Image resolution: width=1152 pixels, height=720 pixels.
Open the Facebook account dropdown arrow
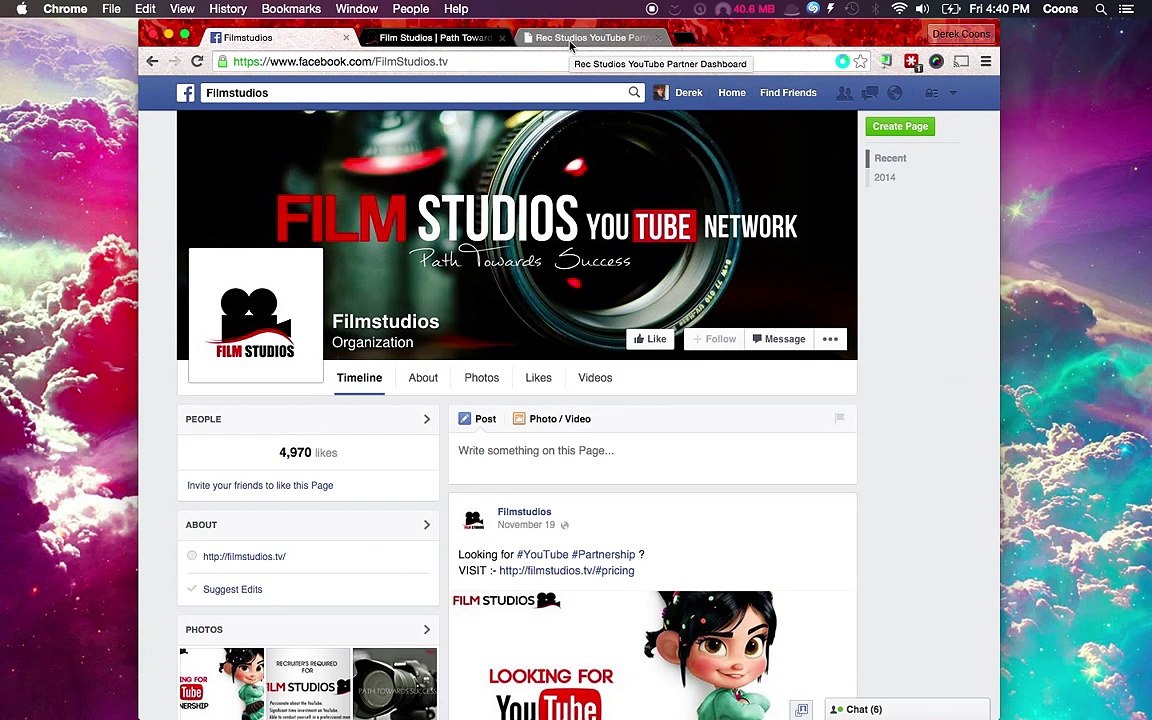953,93
